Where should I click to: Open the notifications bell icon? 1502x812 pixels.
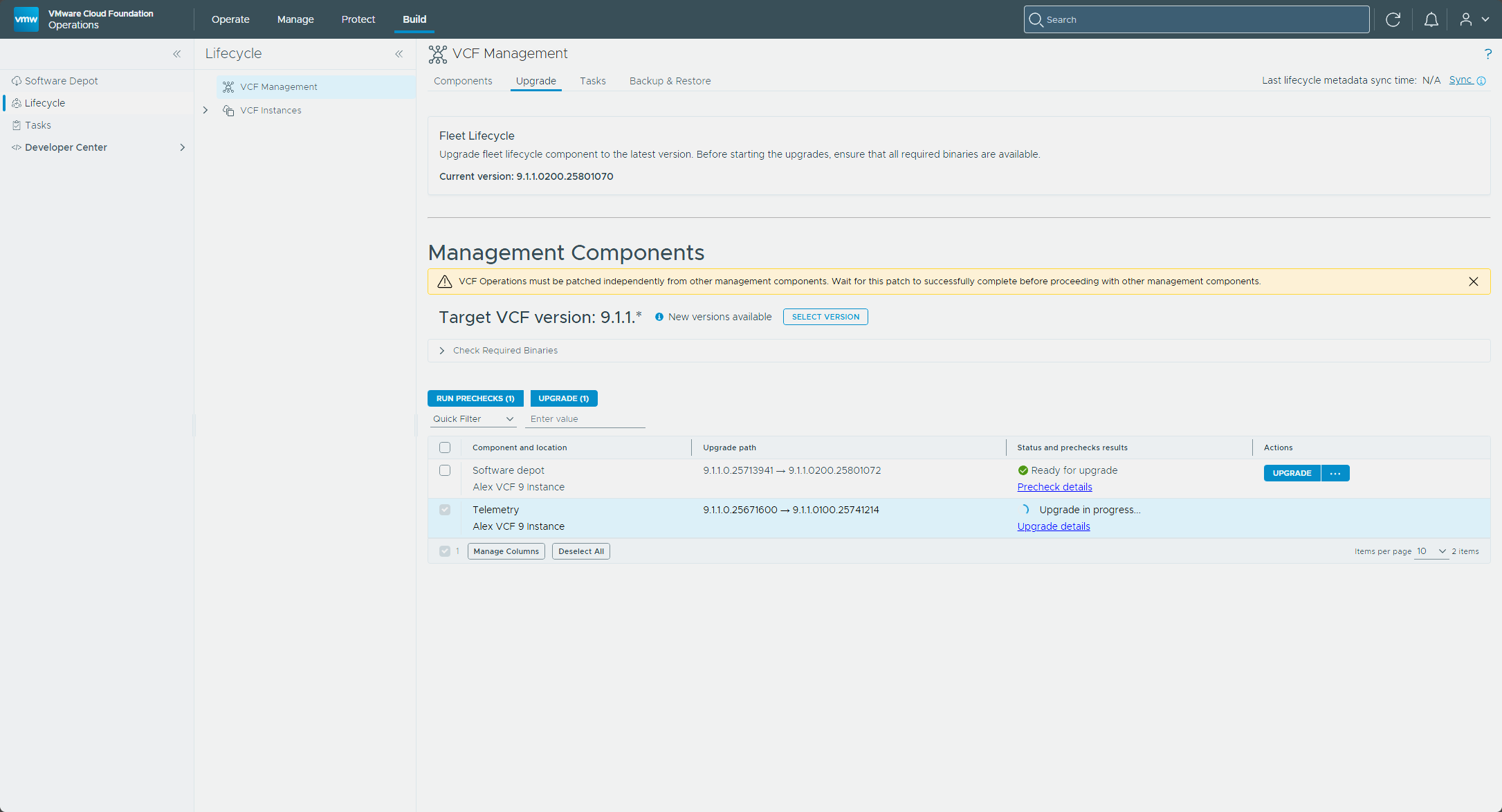click(x=1431, y=19)
